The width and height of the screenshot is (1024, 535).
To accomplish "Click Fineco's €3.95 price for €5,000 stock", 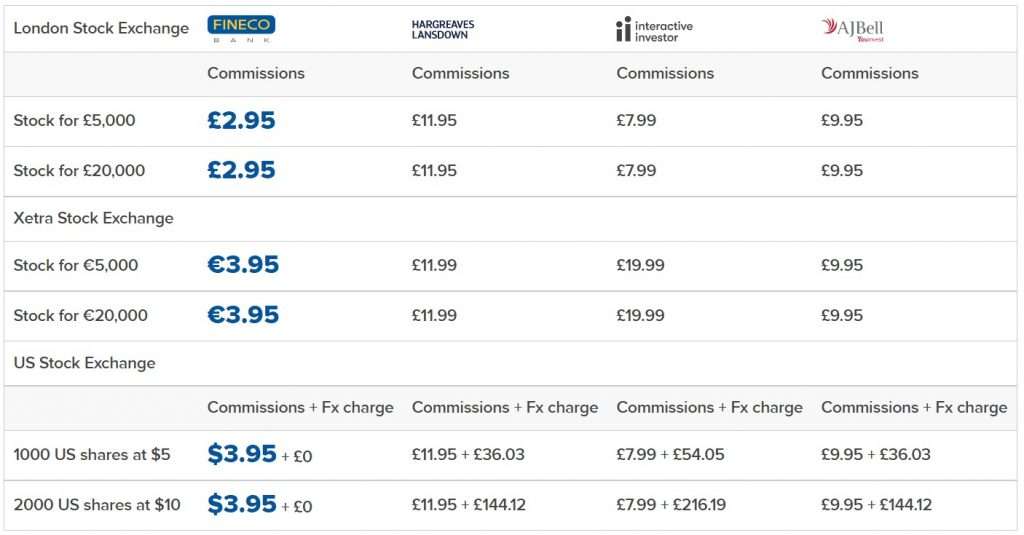I will click(243, 265).
